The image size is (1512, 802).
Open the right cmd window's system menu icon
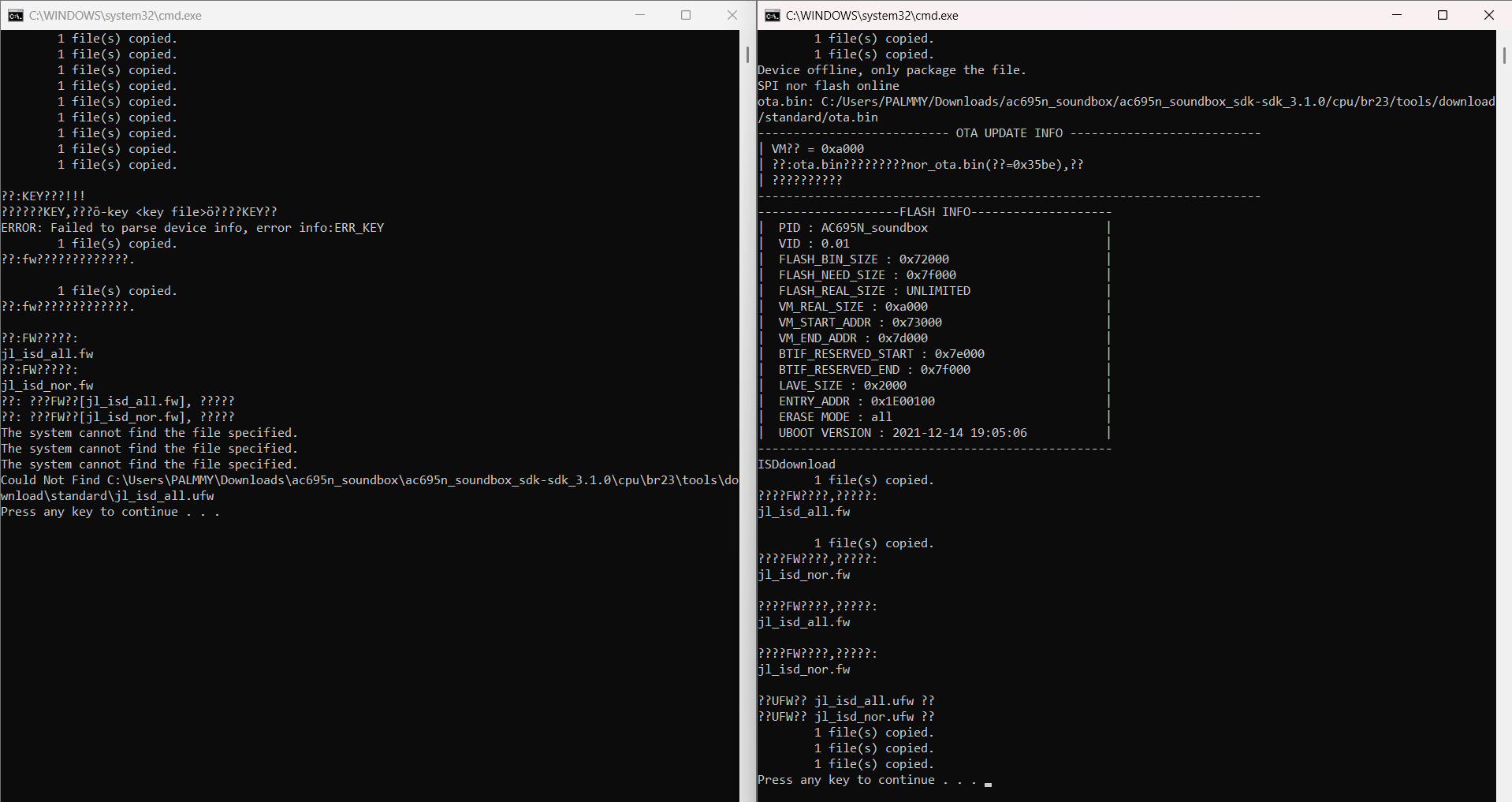[773, 15]
